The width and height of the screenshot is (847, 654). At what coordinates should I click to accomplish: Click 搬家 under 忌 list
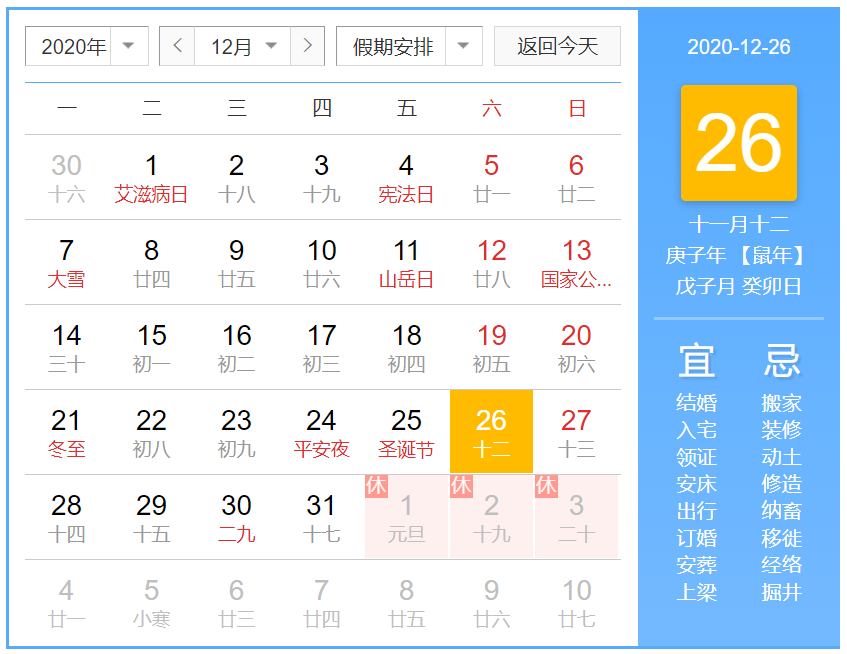coord(781,403)
